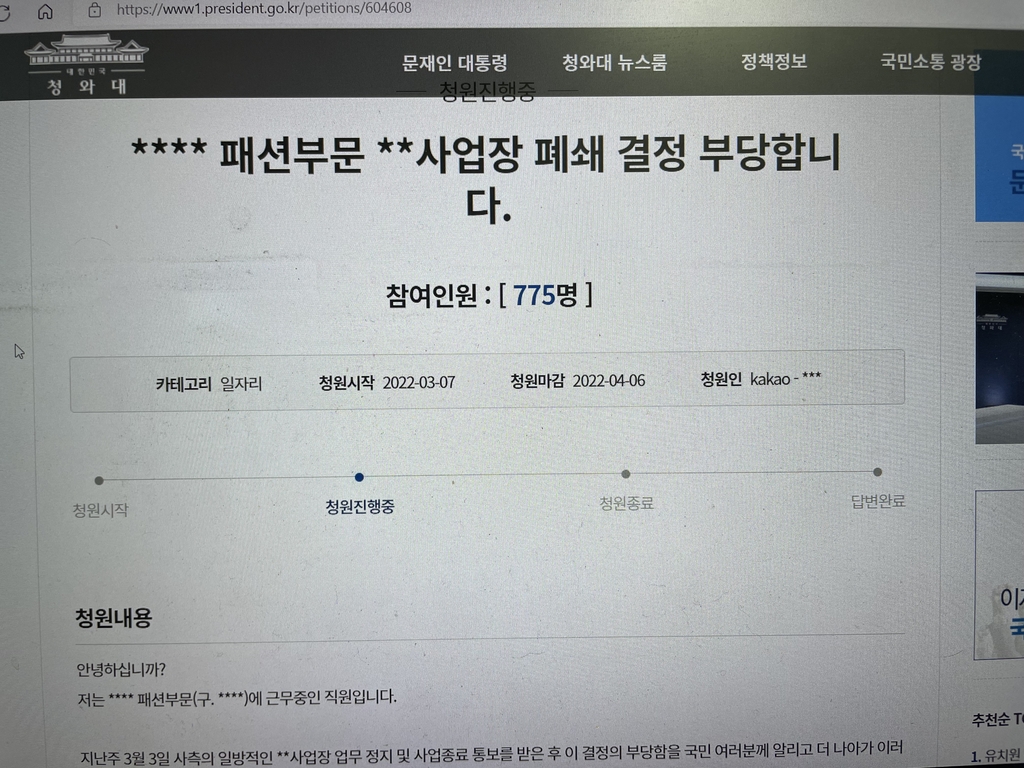
Task: Open the 청와대 뉴스룸 menu
Action: [614, 63]
